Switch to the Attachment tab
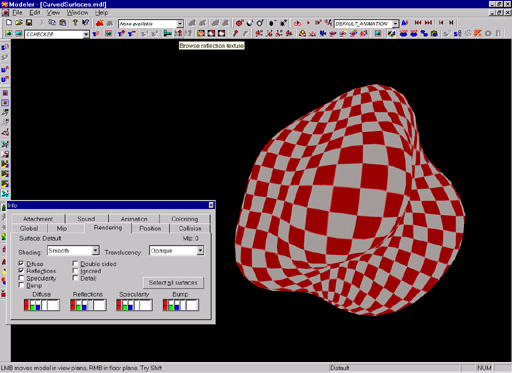Image resolution: width=512 pixels, height=373 pixels. coord(38,219)
